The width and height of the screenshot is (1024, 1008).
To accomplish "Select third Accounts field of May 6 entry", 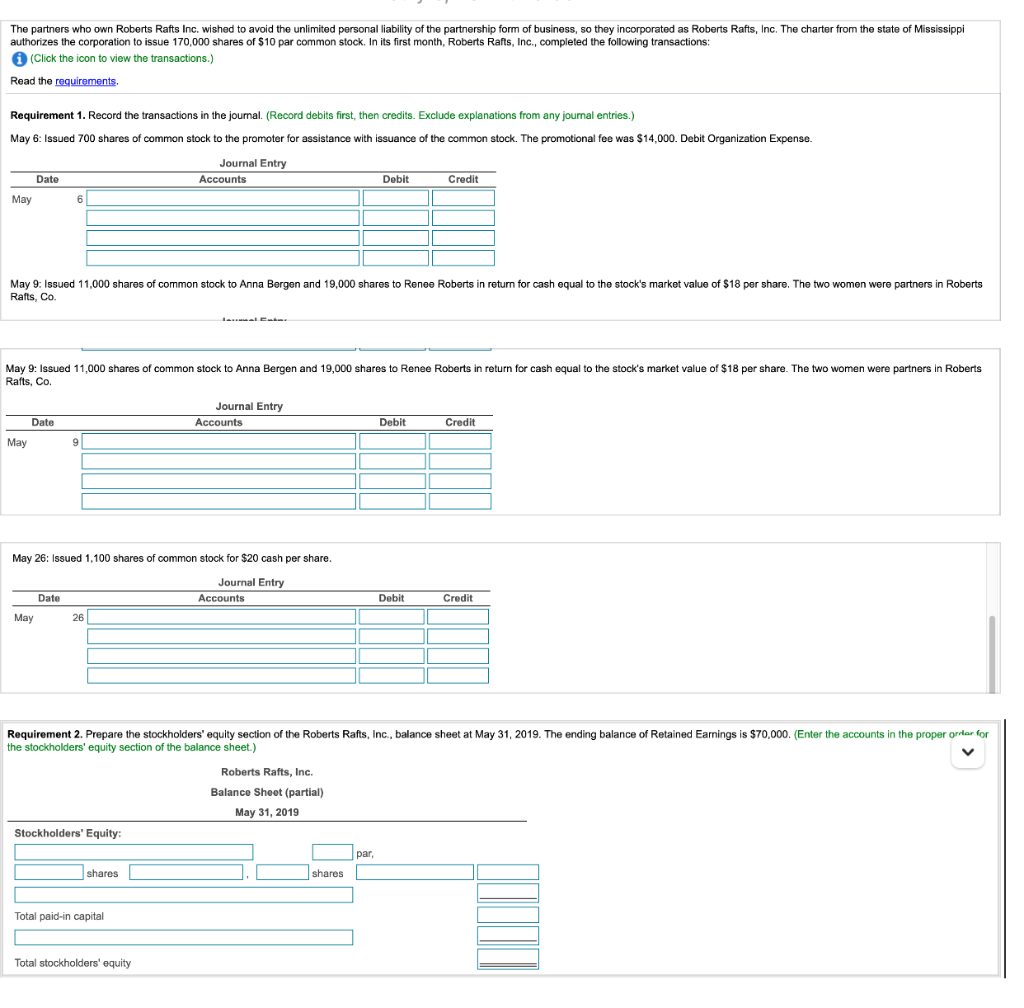I will pyautogui.click(x=223, y=238).
